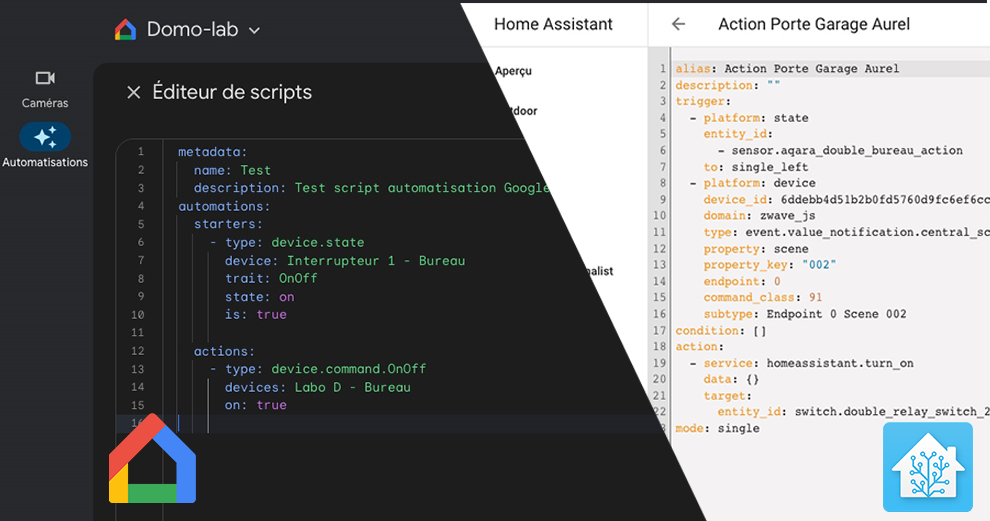Click the property_key "002" line

[770, 265]
